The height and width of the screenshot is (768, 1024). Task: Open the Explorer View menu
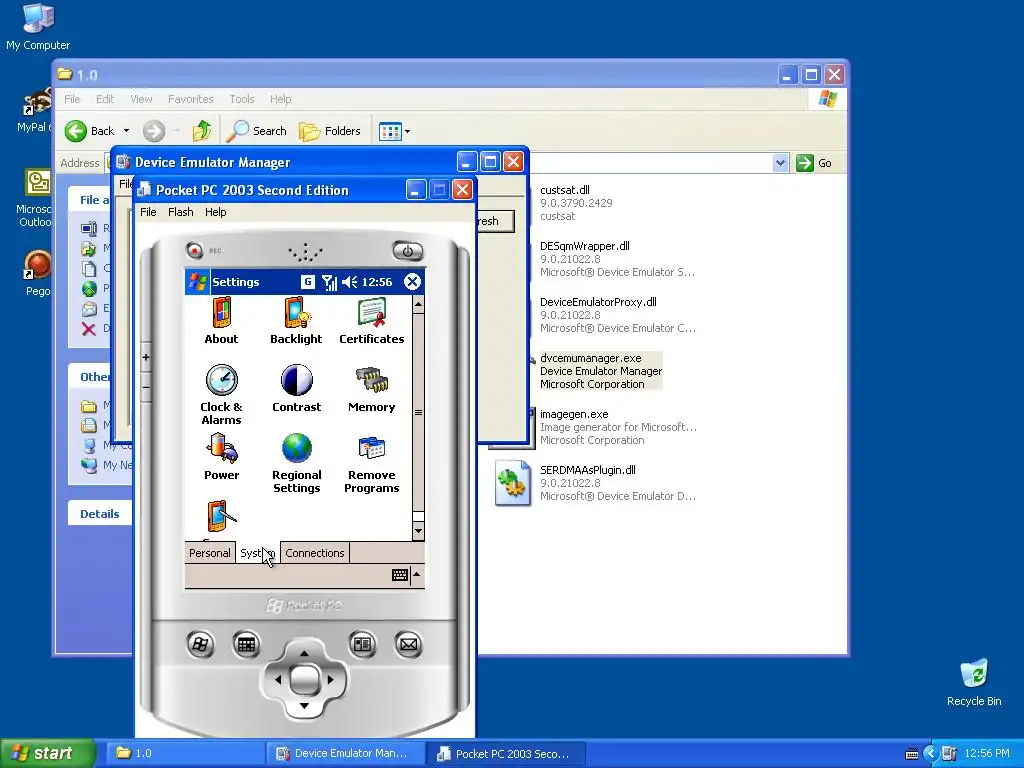coord(141,99)
